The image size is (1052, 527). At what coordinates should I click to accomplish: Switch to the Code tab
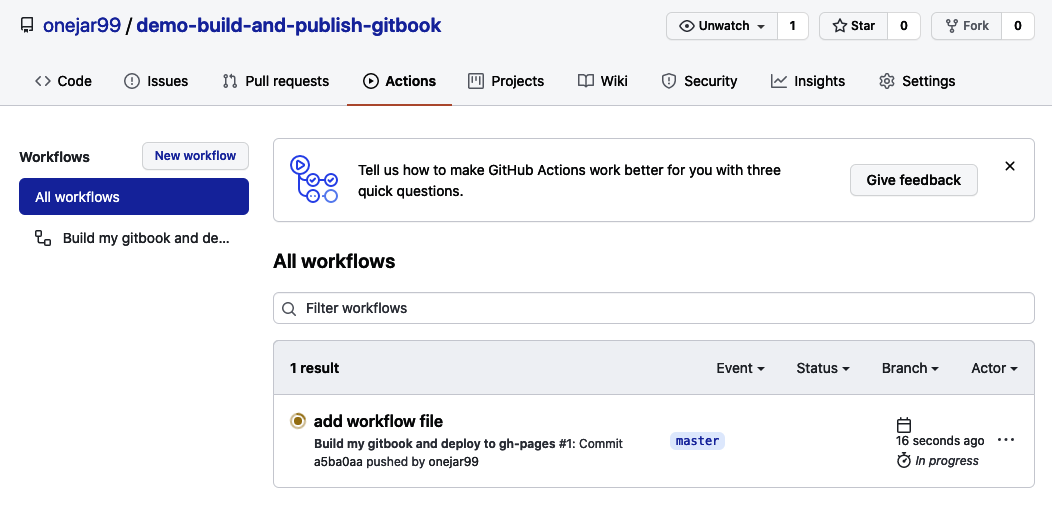pos(63,81)
